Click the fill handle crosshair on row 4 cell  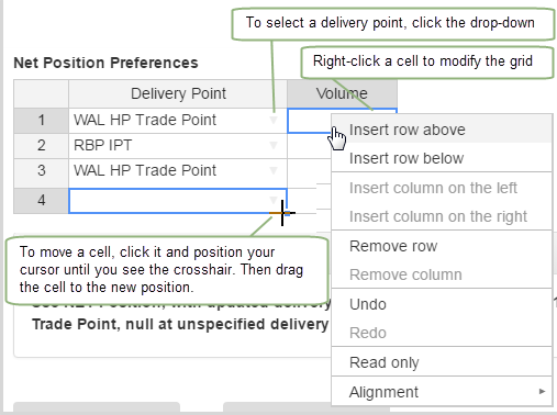click(x=282, y=213)
